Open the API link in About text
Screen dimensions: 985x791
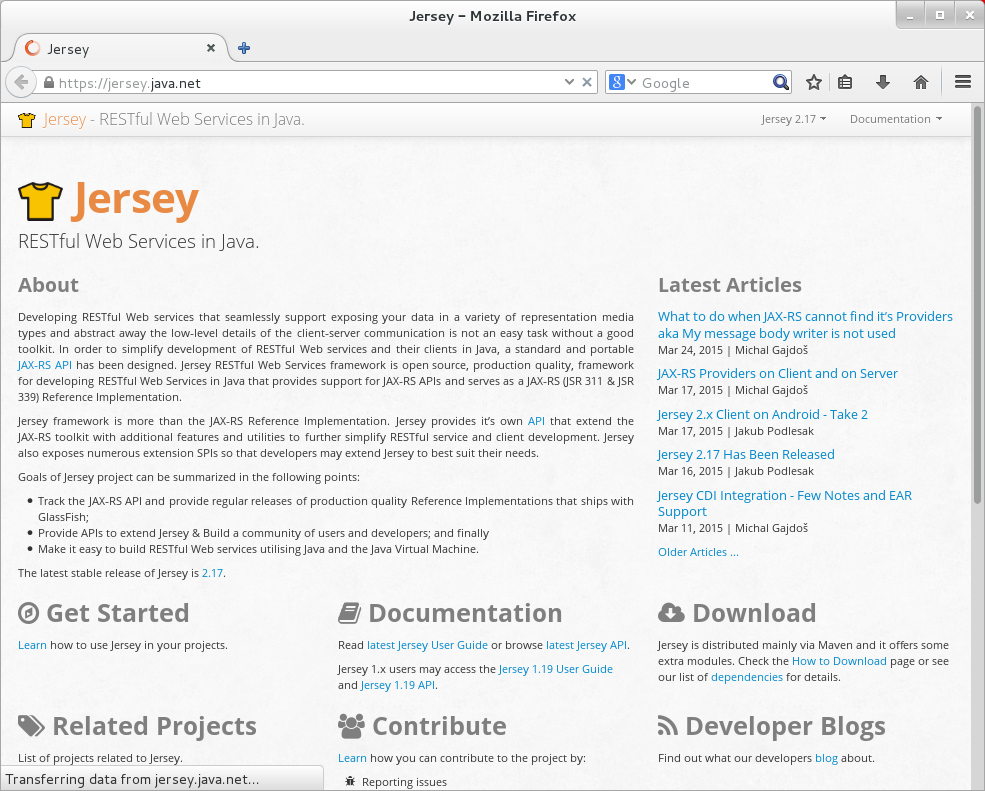[x=536, y=421]
